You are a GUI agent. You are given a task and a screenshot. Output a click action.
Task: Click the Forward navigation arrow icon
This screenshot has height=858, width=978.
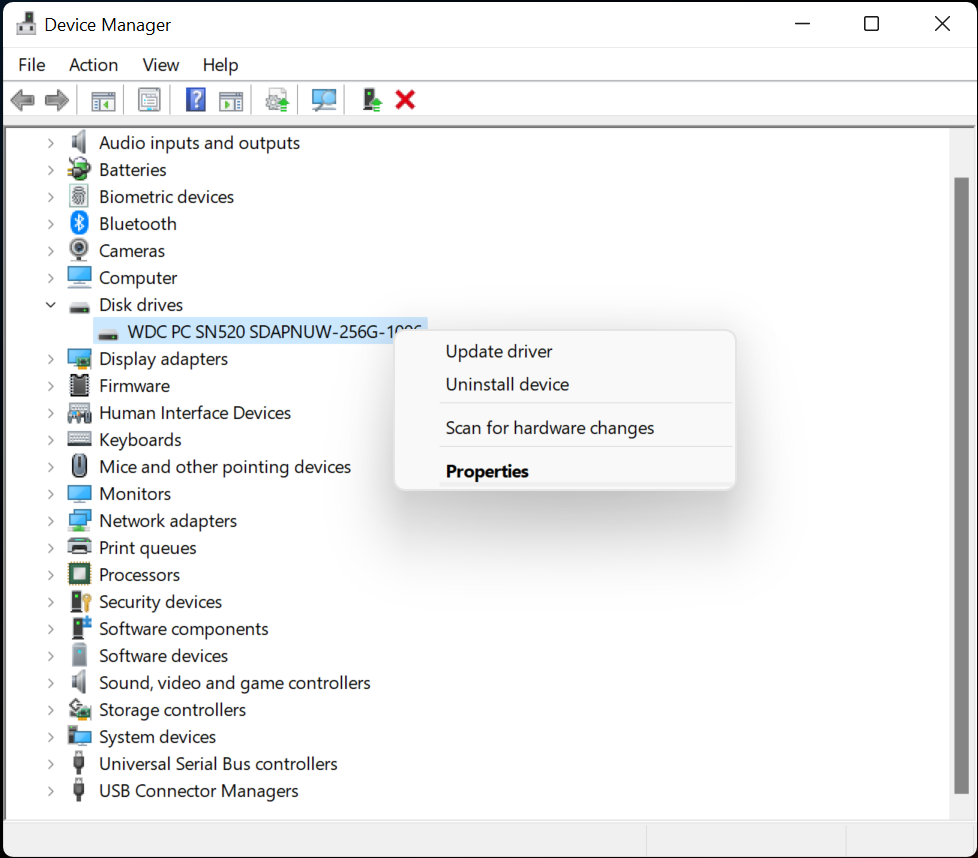point(57,99)
